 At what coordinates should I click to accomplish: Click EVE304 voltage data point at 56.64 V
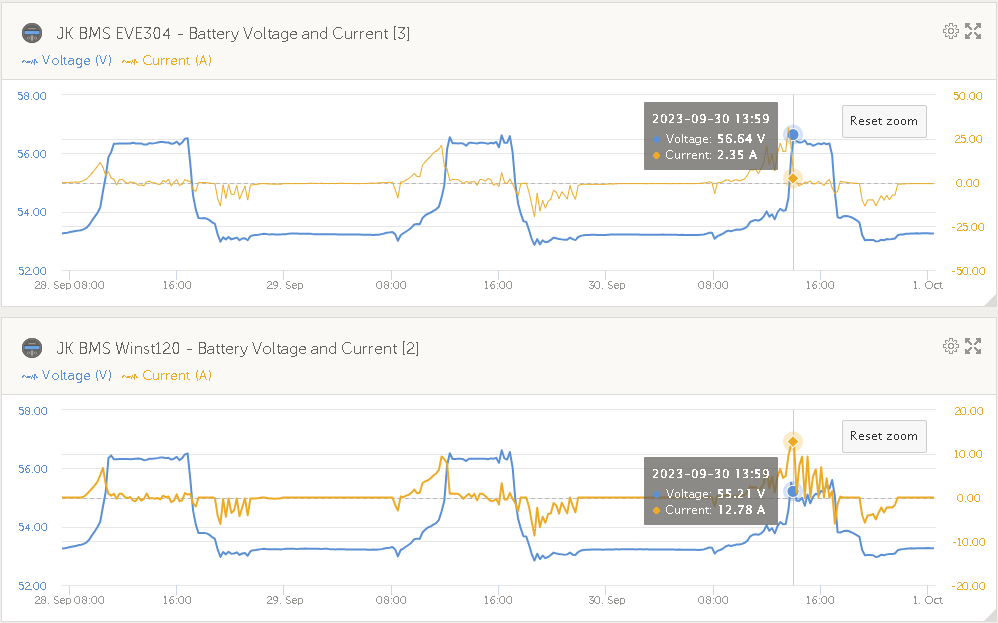793,134
